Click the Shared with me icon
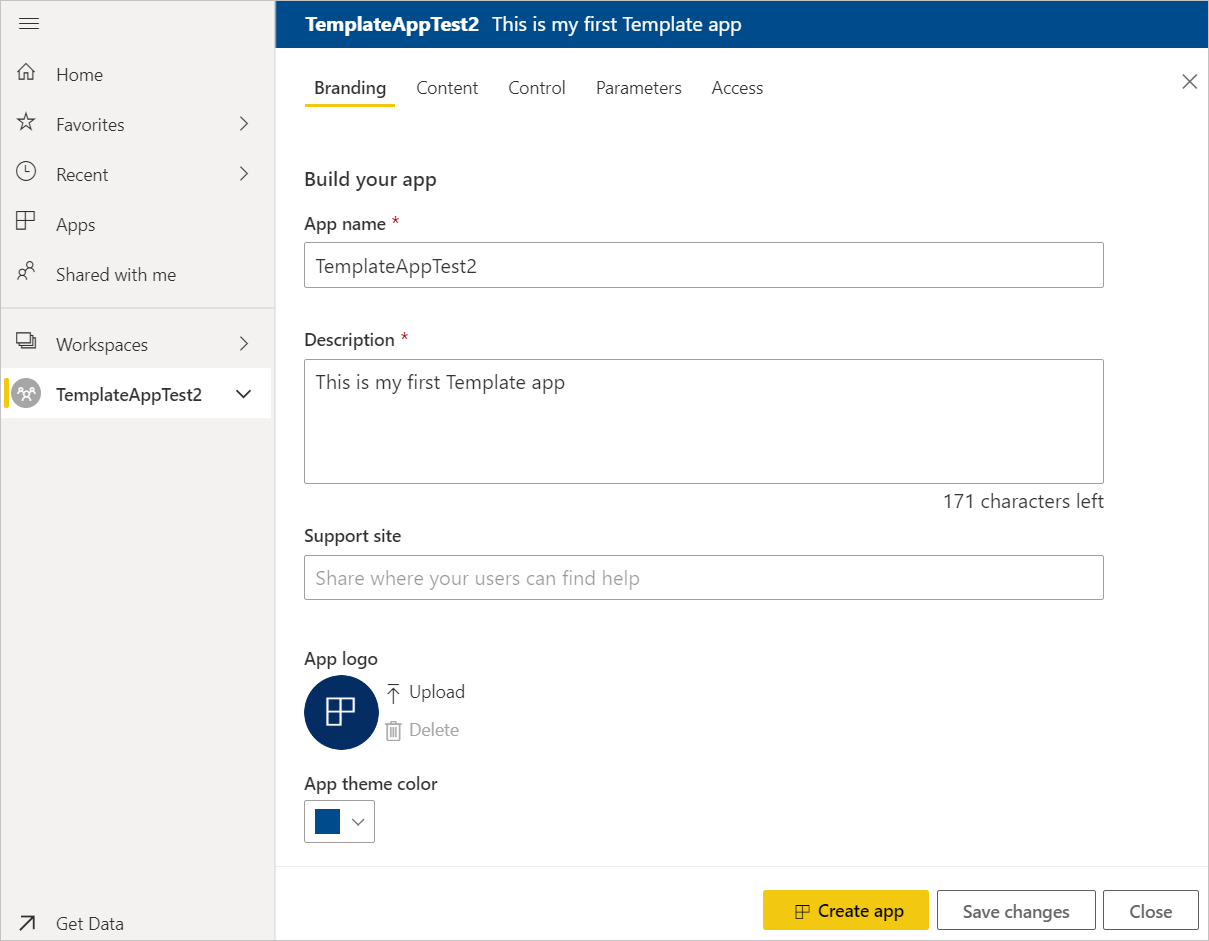1209x941 pixels. tap(27, 273)
